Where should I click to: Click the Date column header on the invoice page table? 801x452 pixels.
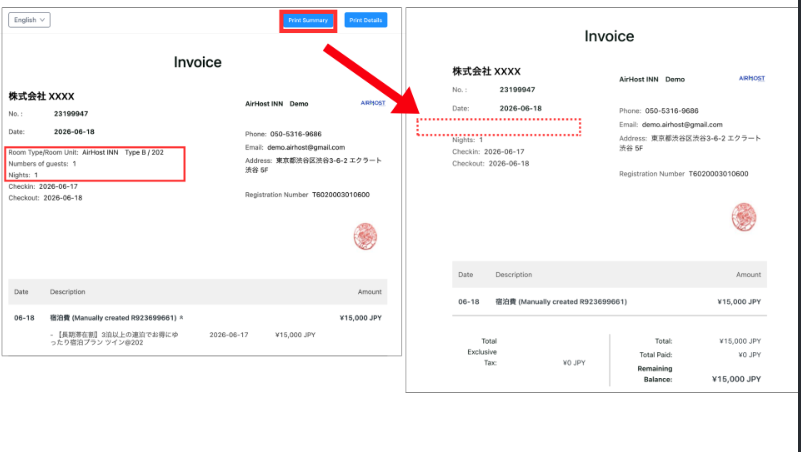coord(21,292)
